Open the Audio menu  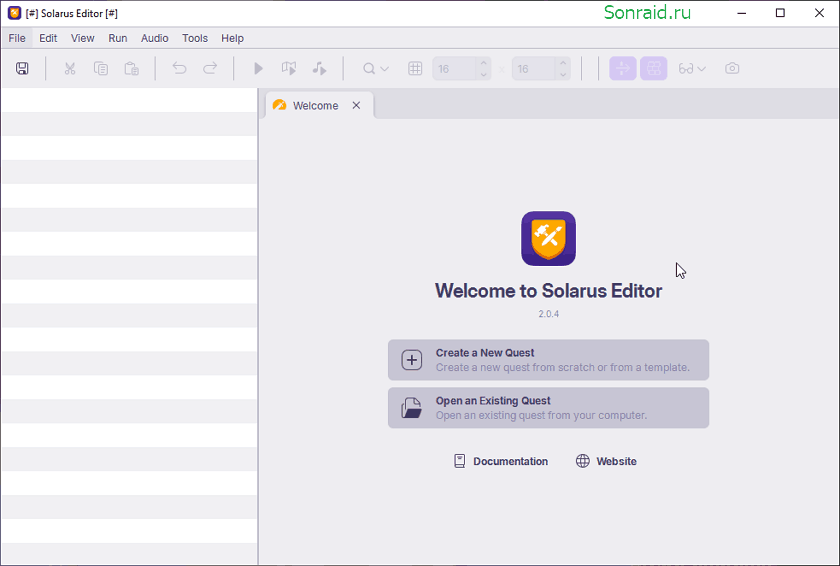(154, 38)
